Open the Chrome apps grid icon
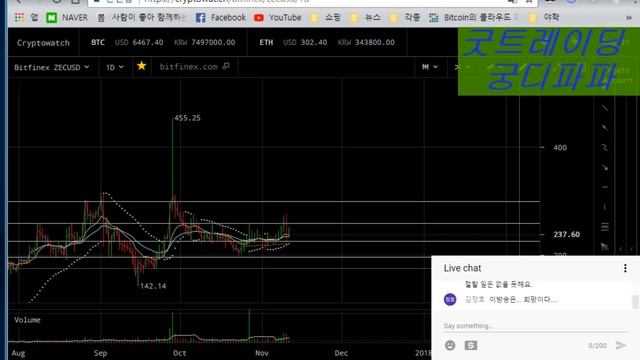 pyautogui.click(x=19, y=18)
